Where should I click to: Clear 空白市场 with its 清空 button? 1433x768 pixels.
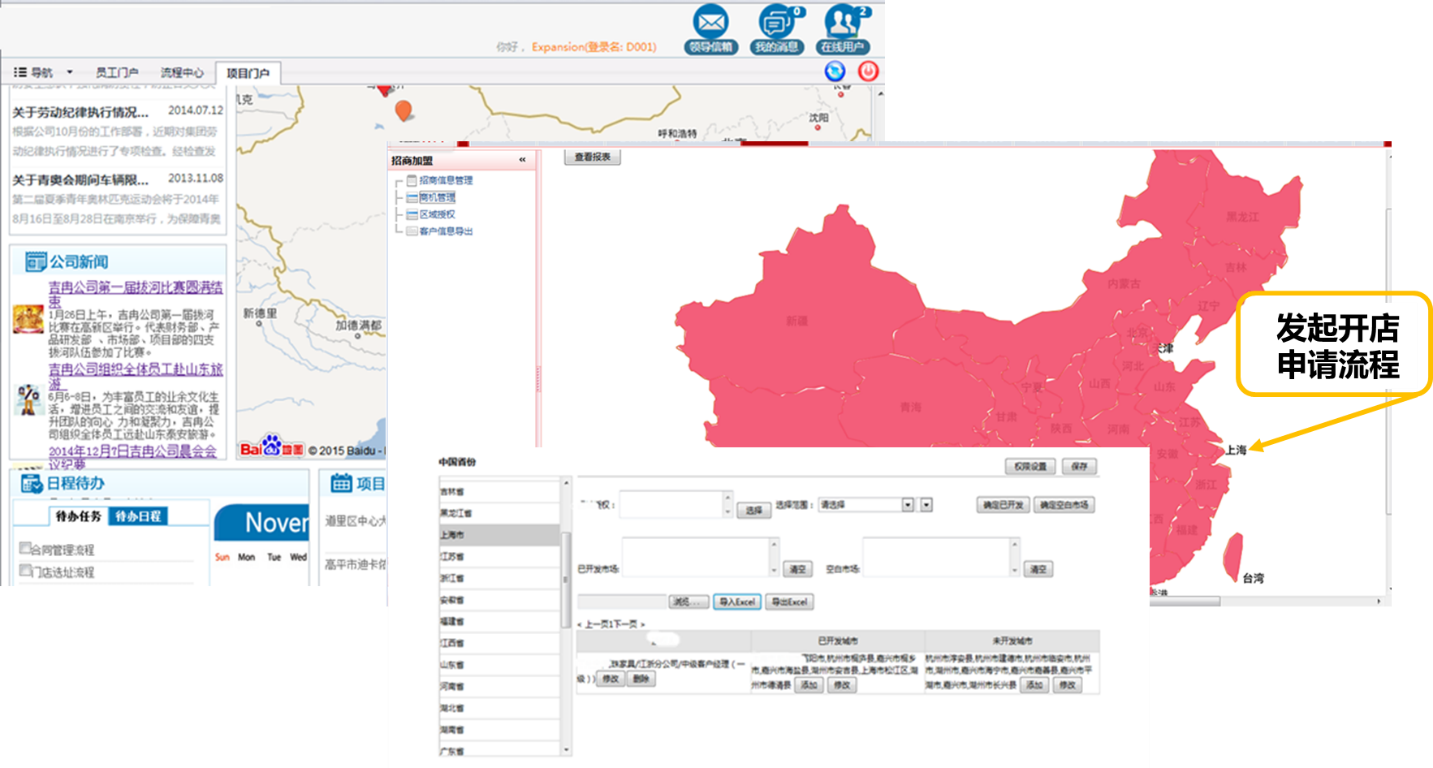(1038, 569)
